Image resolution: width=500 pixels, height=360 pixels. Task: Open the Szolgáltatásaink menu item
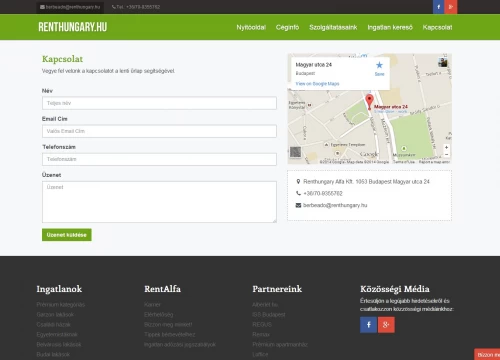coord(333,27)
